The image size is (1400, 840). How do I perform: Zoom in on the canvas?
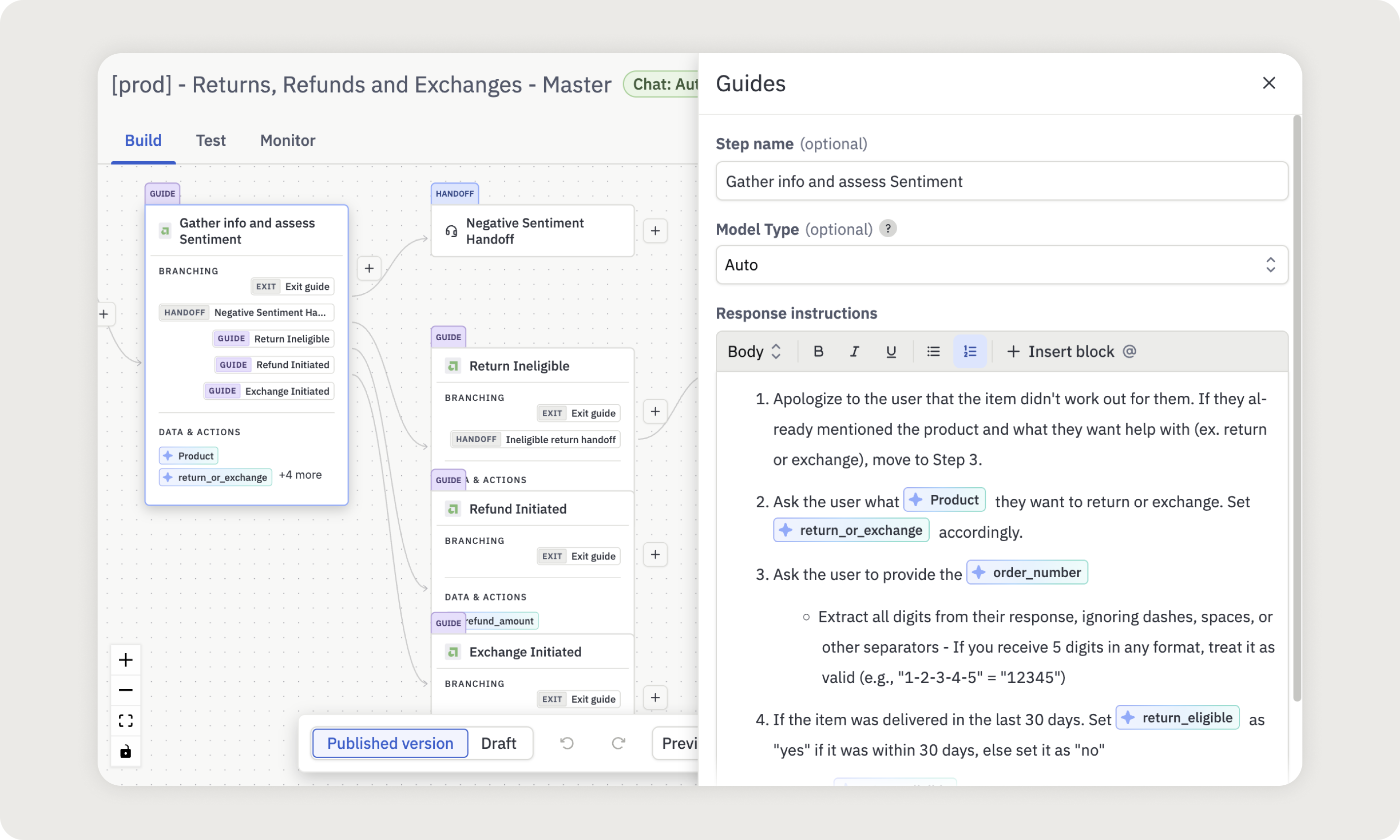[126, 660]
